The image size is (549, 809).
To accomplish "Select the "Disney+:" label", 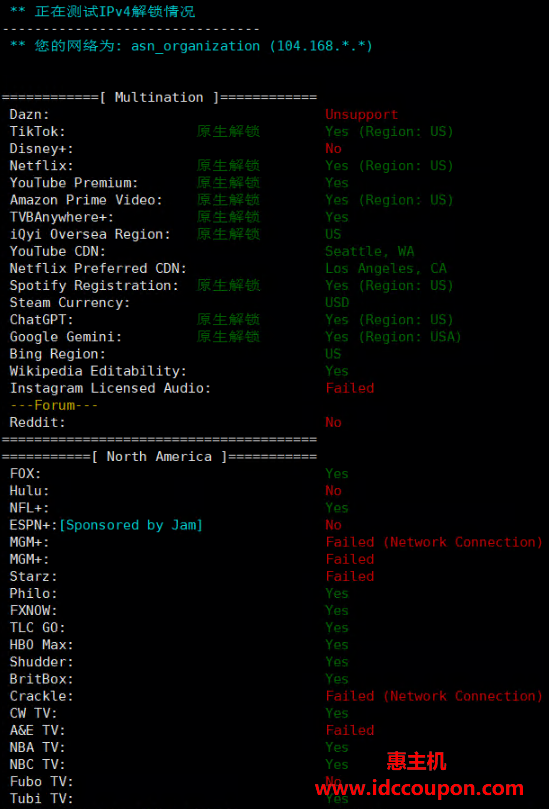I will coord(42,149).
